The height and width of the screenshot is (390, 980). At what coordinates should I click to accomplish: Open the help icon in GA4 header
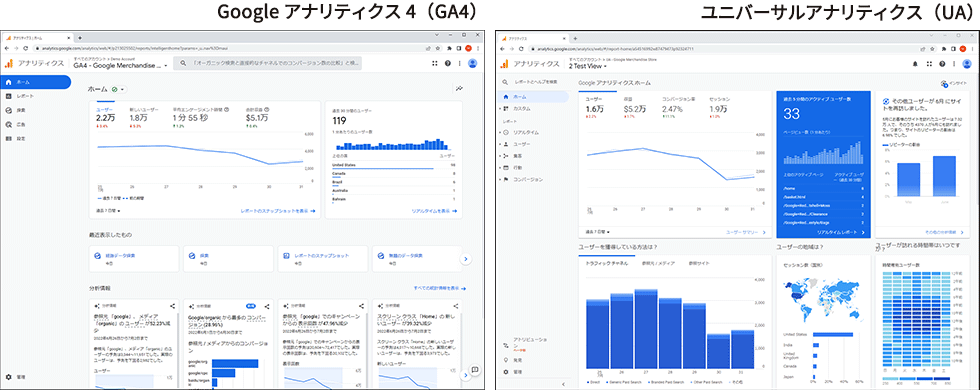[448, 63]
